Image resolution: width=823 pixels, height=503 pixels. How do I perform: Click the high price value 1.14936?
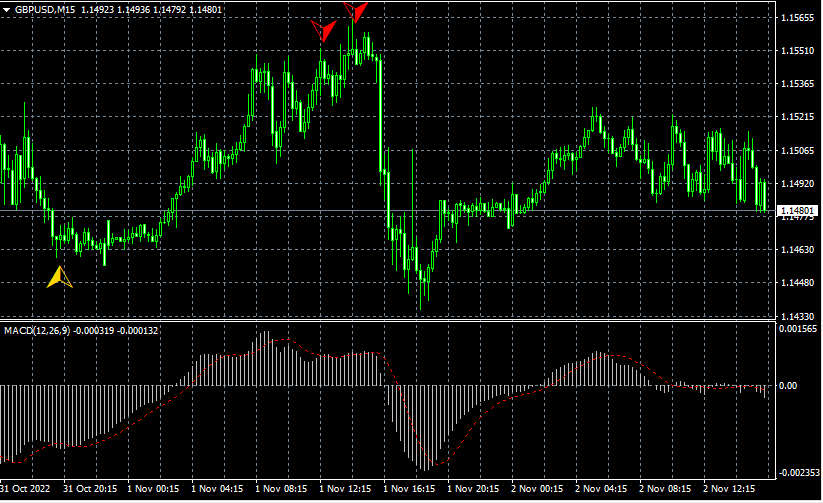click(x=133, y=9)
